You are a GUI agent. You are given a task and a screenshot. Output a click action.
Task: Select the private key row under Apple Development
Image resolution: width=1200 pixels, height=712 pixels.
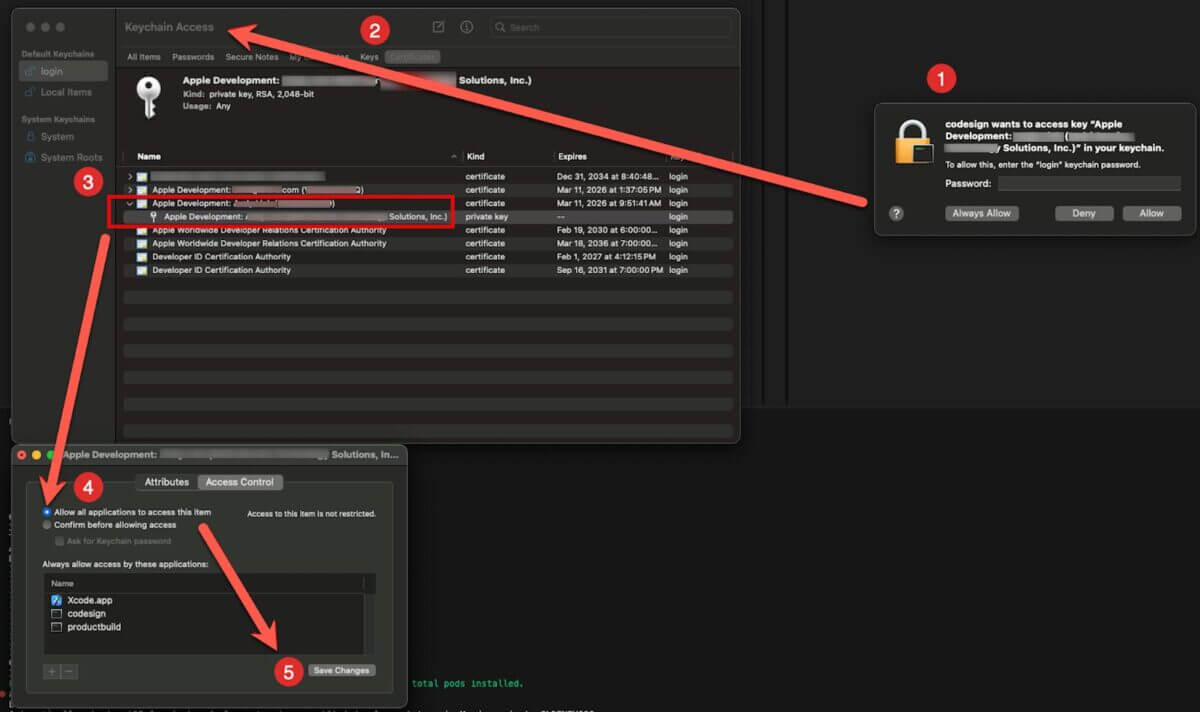click(428, 216)
